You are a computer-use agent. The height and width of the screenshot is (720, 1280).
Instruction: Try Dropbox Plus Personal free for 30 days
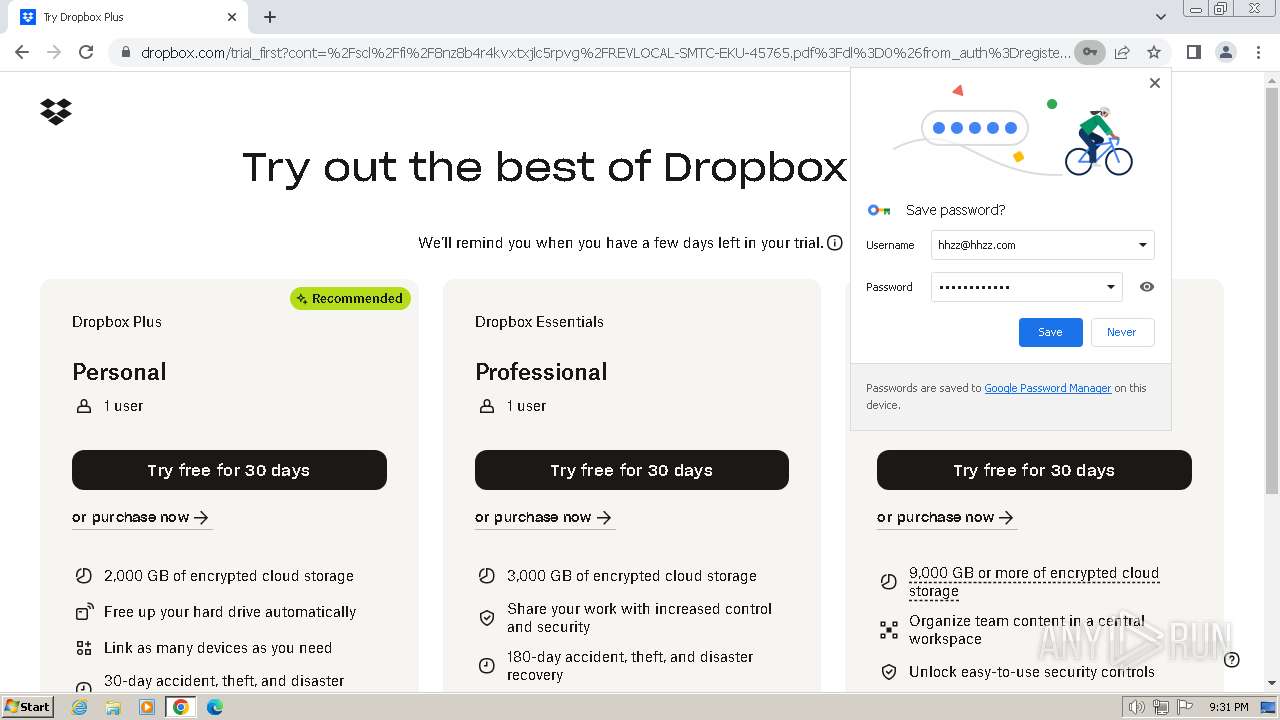click(x=229, y=470)
